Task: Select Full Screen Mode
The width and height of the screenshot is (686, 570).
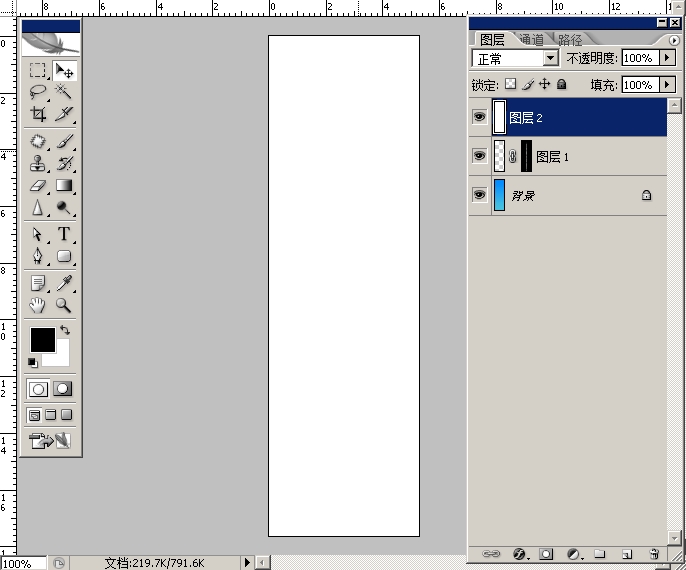Action: point(66,415)
